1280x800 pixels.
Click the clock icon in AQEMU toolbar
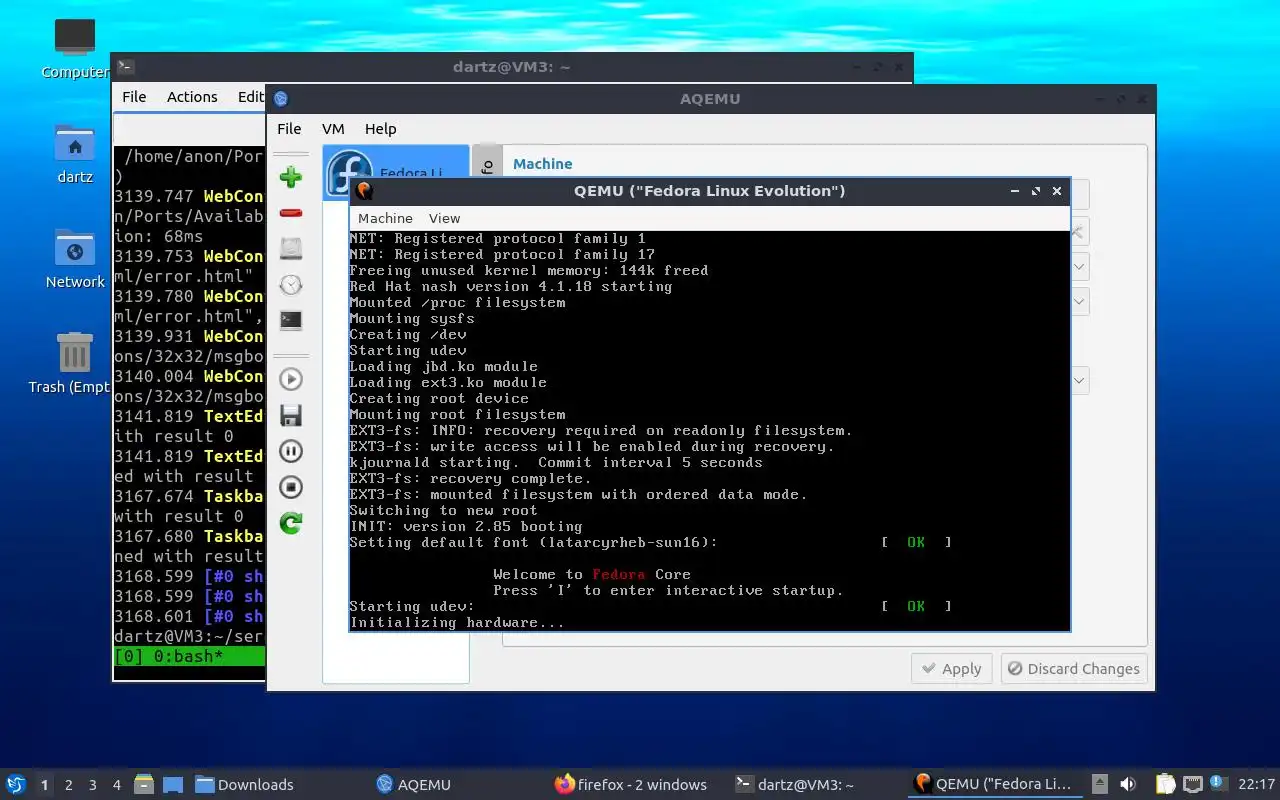click(x=291, y=285)
